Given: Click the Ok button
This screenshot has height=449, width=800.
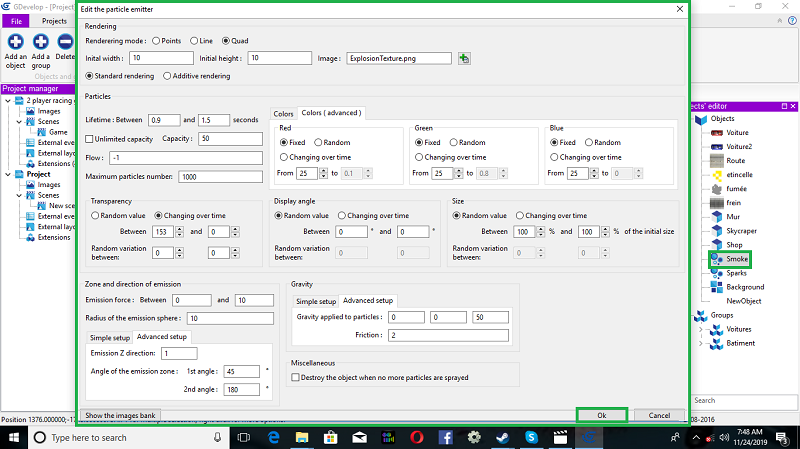Looking at the screenshot, I should coord(602,415).
